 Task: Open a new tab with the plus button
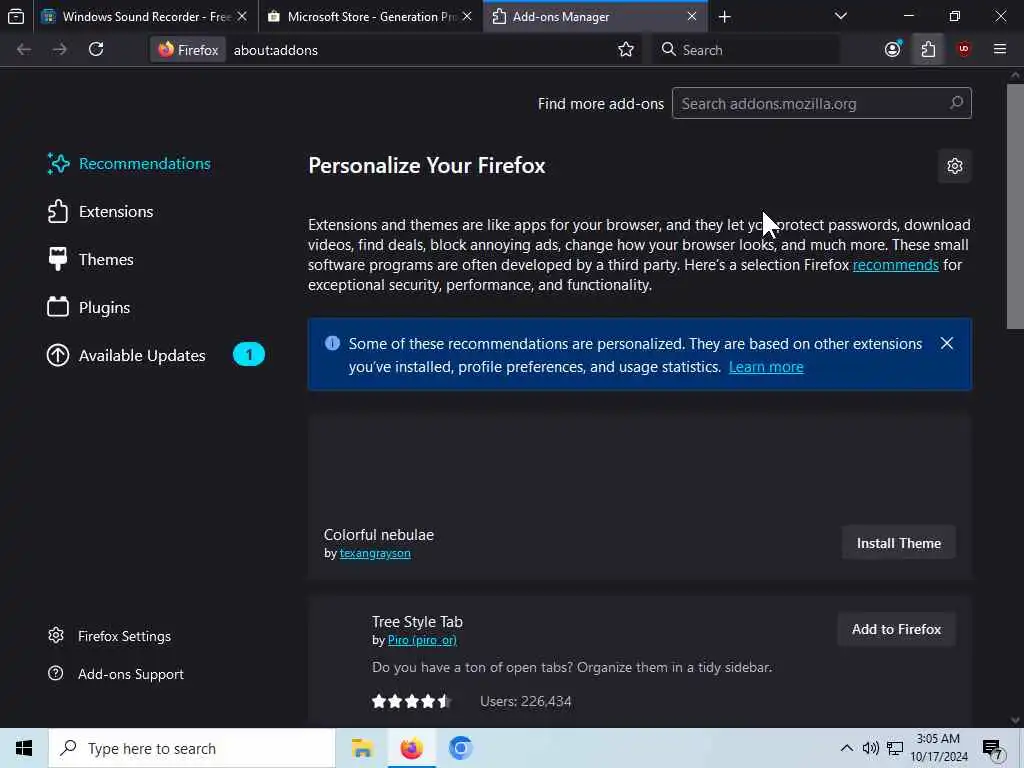click(x=724, y=17)
